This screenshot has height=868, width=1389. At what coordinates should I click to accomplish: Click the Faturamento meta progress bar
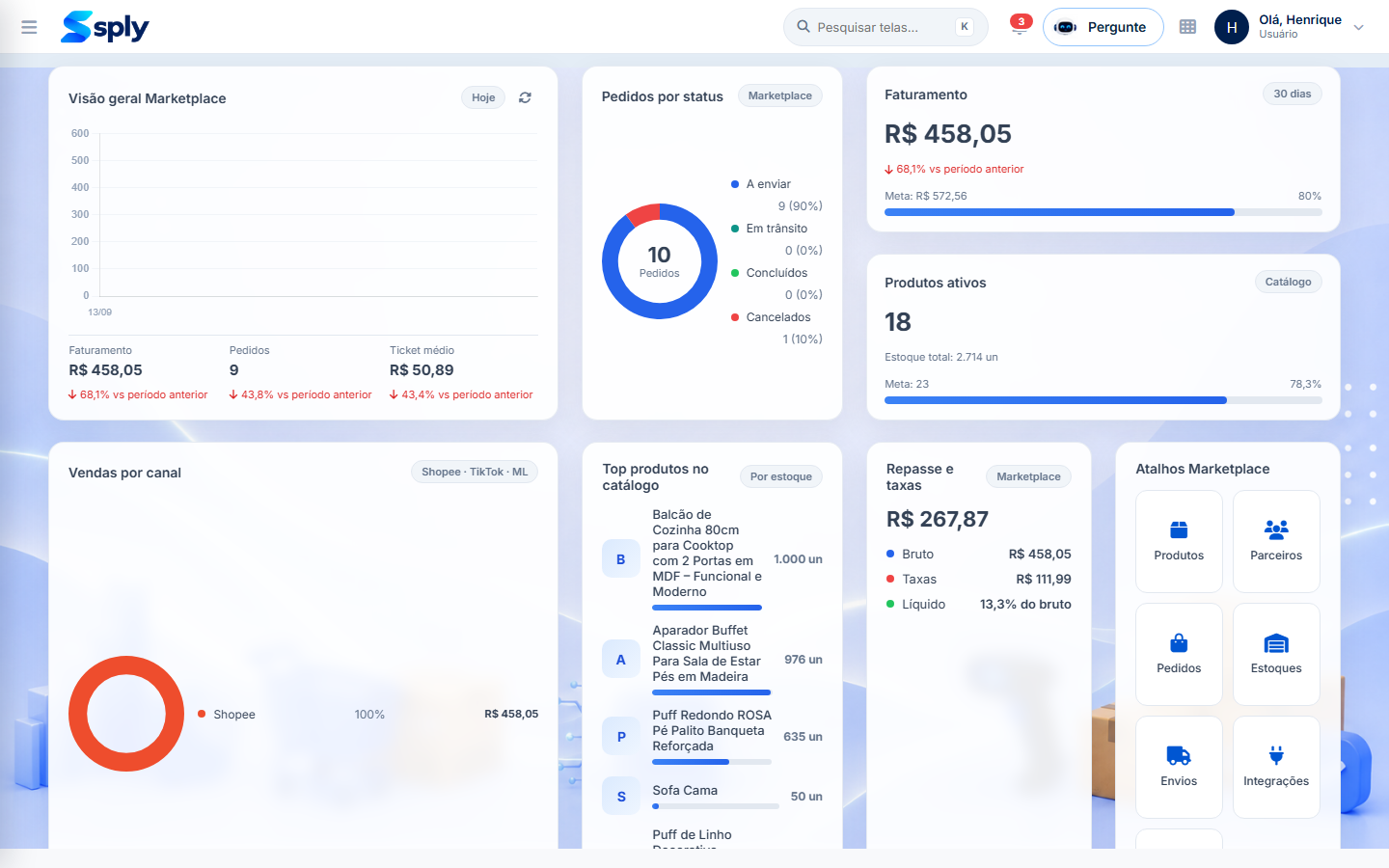(x=1103, y=212)
